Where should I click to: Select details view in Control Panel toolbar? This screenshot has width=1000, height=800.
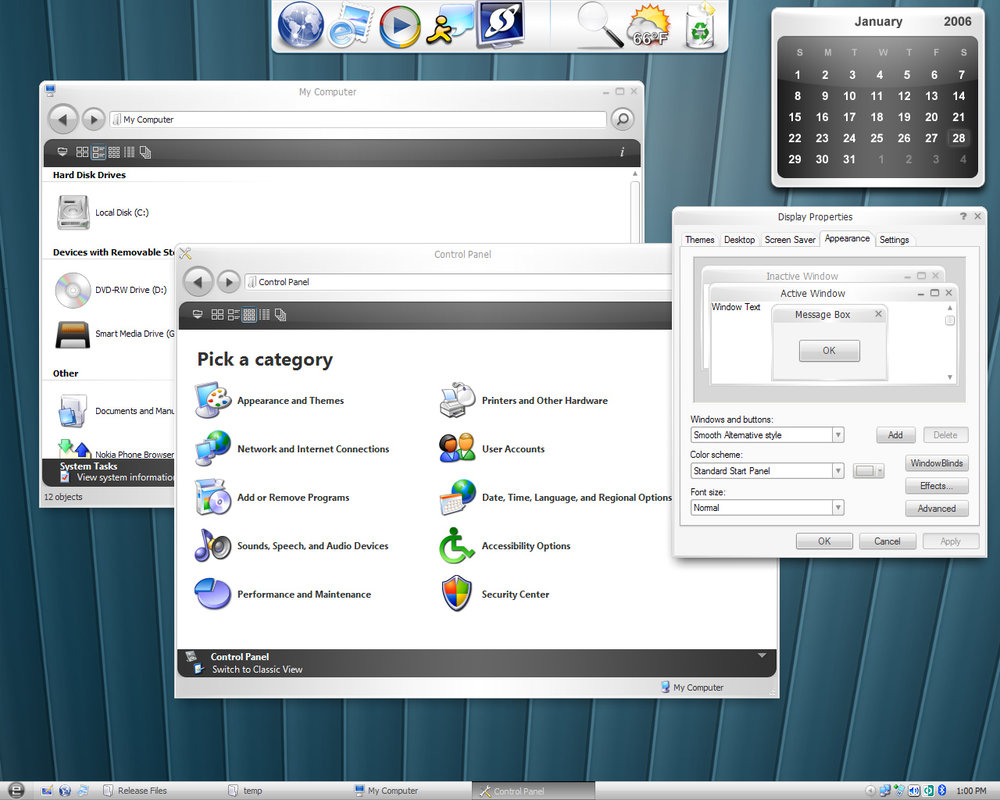(x=264, y=315)
